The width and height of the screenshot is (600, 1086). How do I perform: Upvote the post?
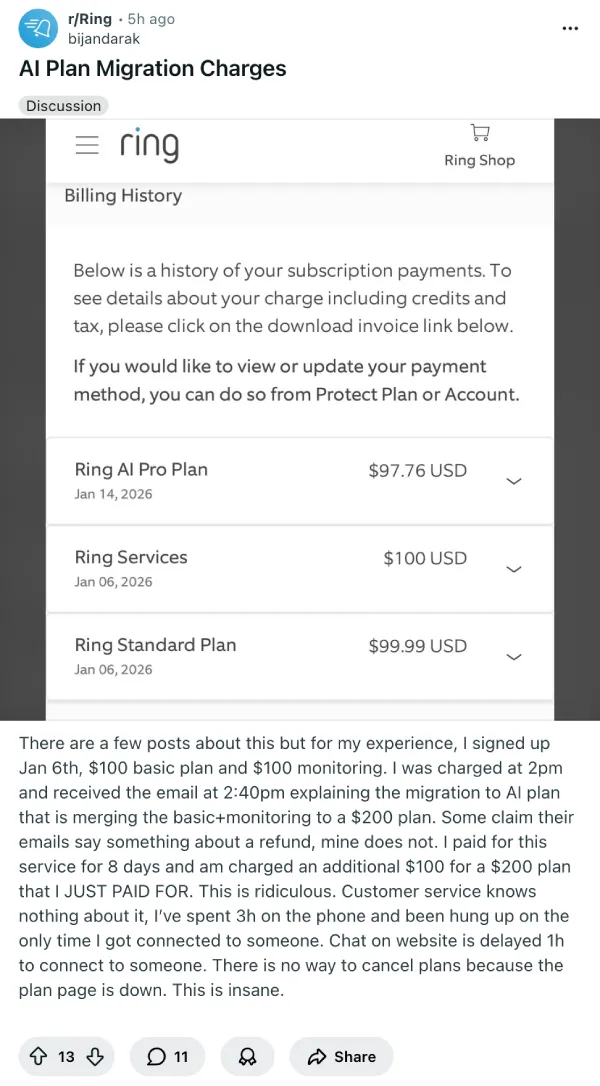pyautogui.click(x=38, y=1056)
